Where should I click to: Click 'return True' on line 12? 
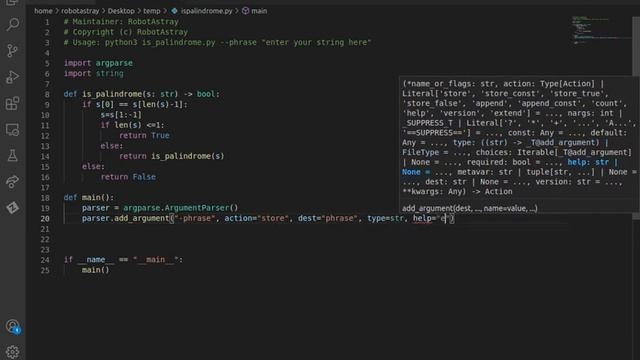[144, 136]
